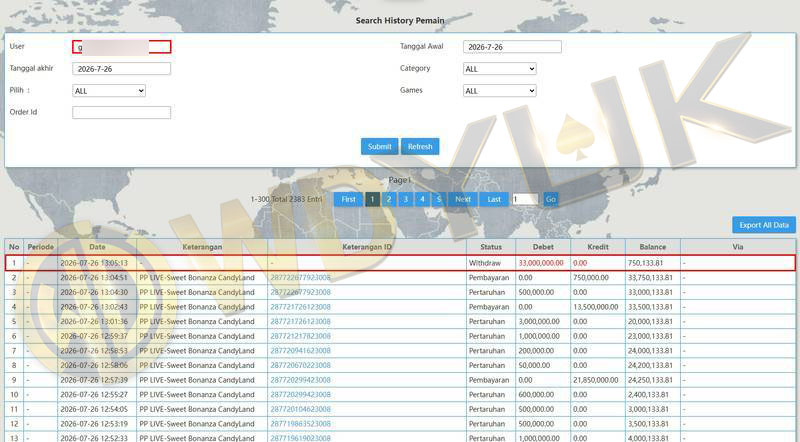Select the debet value 600,000.00
The width and height of the screenshot is (800, 442).
click(x=536, y=395)
